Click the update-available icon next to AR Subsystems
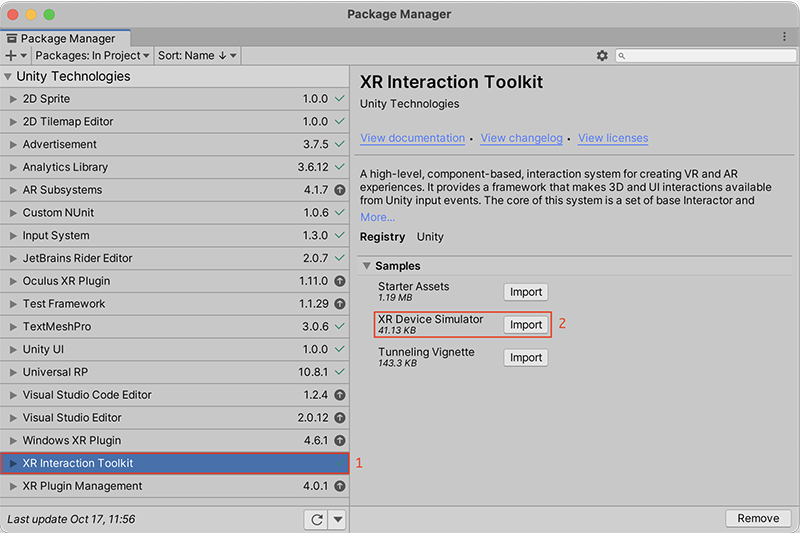The height and width of the screenshot is (533, 800). [x=340, y=190]
